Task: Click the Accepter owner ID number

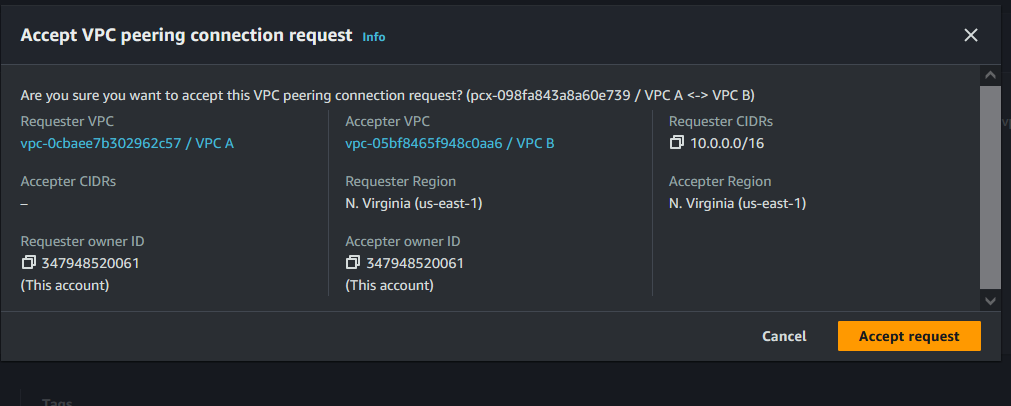Action: pos(414,263)
